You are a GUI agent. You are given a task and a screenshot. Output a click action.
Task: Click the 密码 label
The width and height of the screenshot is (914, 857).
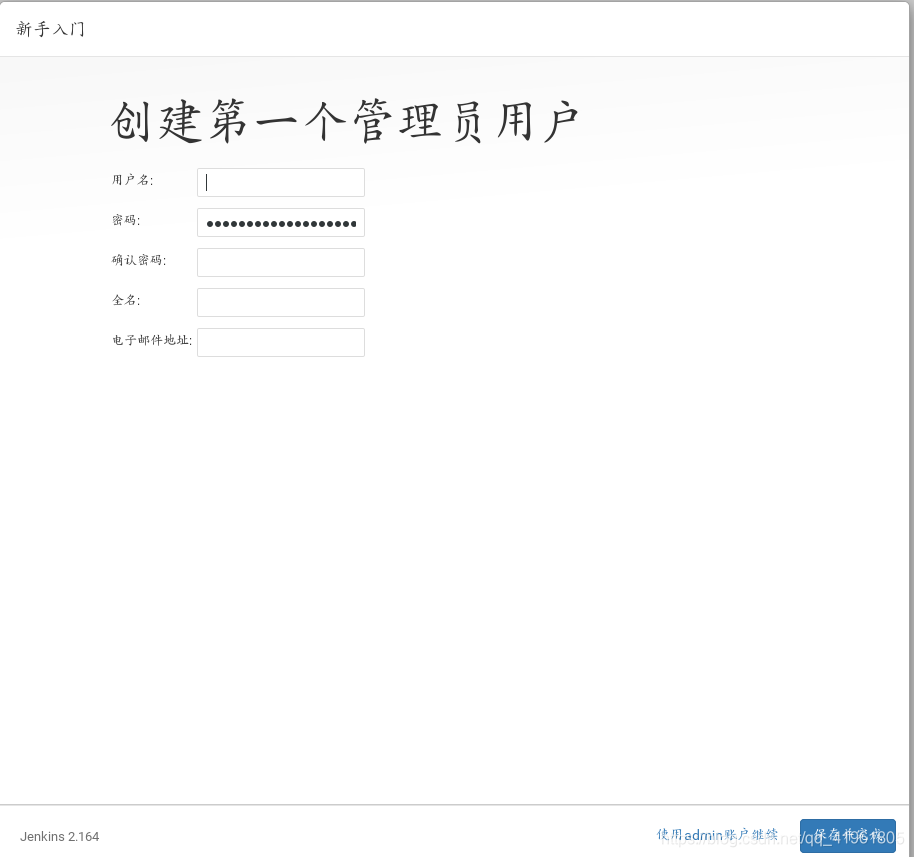tap(126, 220)
